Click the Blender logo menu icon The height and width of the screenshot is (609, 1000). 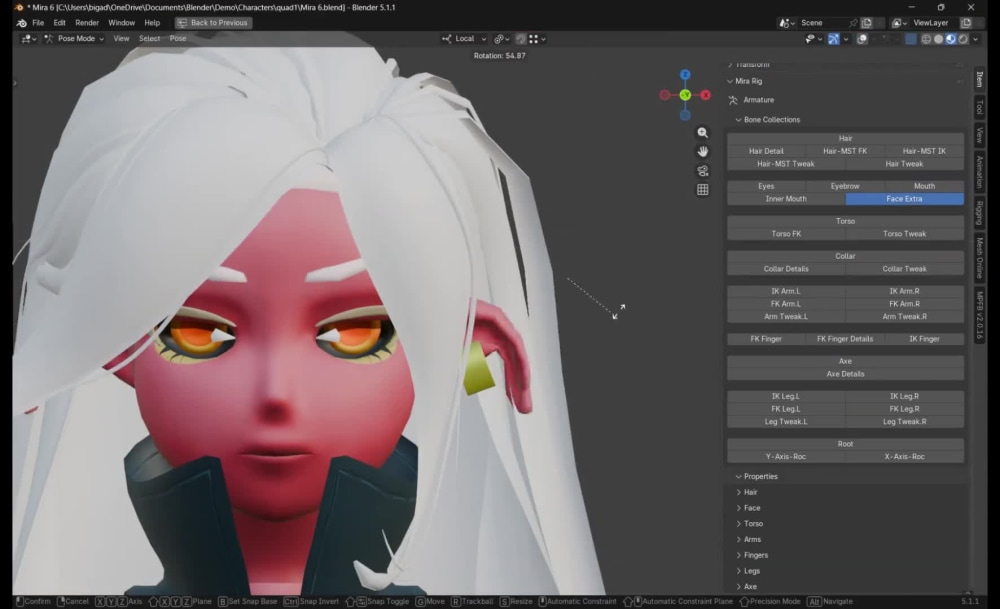22,23
